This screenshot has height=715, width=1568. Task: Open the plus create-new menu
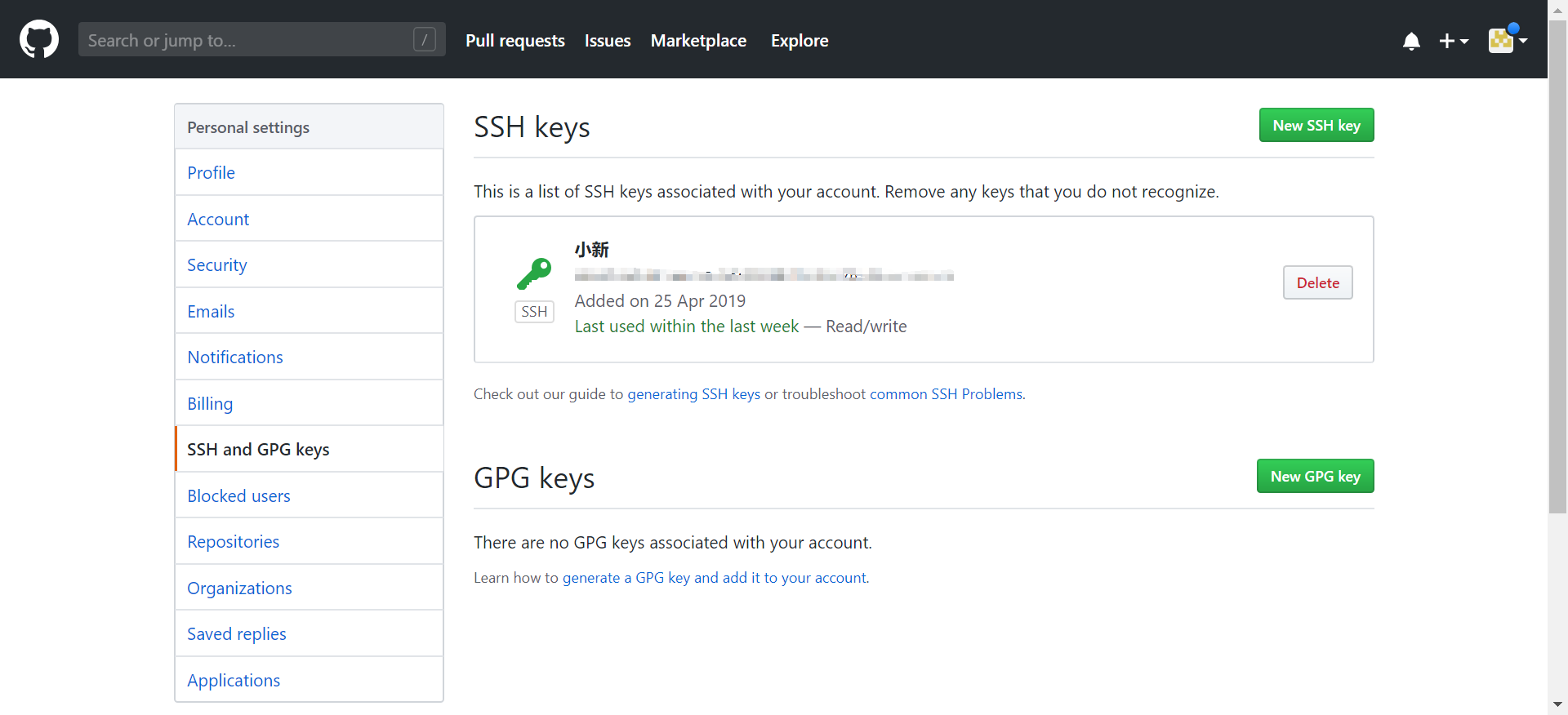[1454, 41]
